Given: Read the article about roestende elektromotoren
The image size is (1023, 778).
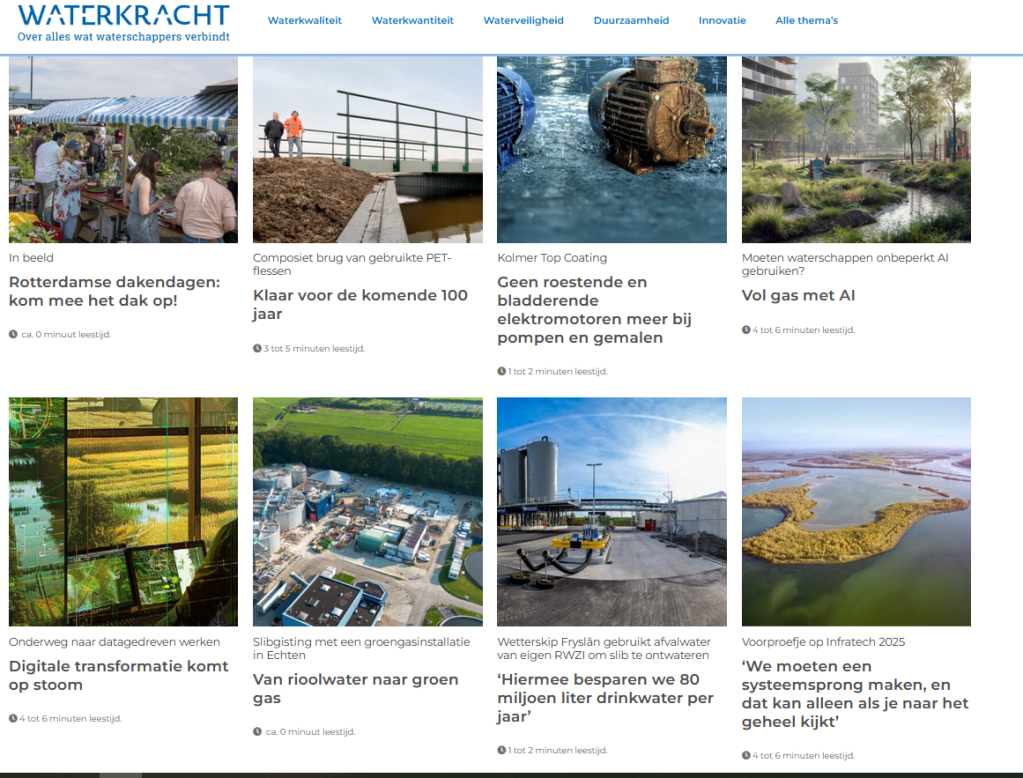Looking at the screenshot, I should pyautogui.click(x=594, y=310).
